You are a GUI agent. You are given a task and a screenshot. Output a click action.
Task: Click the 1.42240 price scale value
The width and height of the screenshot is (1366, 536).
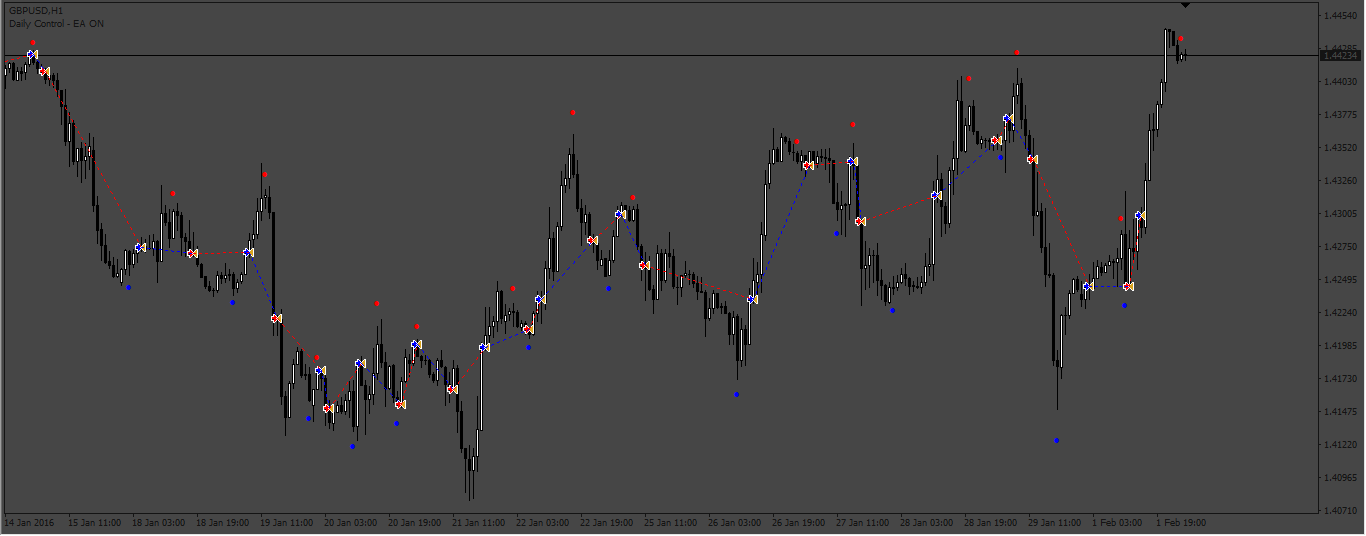1340,313
